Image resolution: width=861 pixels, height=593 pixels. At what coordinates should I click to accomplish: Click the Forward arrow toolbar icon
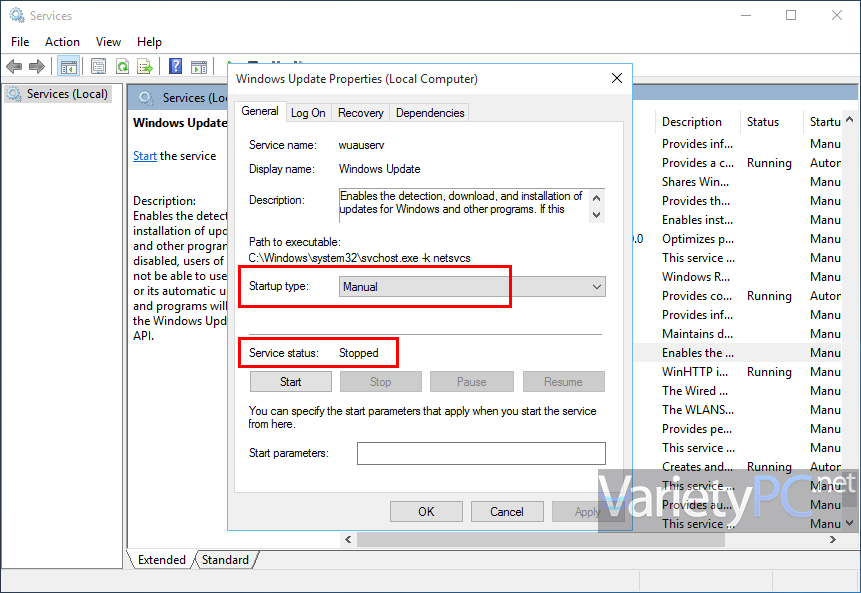(37, 67)
